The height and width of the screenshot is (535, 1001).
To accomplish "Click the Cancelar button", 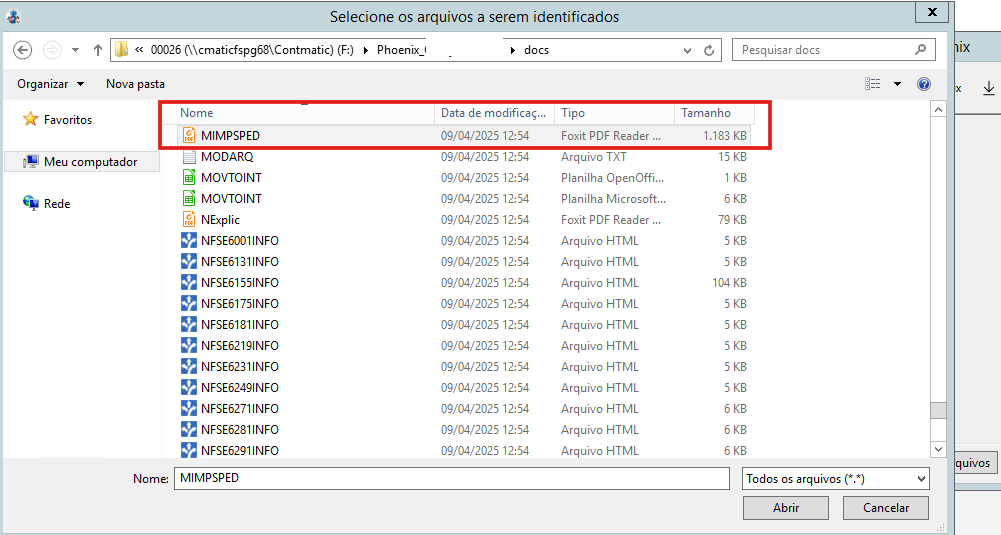I will coord(886,508).
